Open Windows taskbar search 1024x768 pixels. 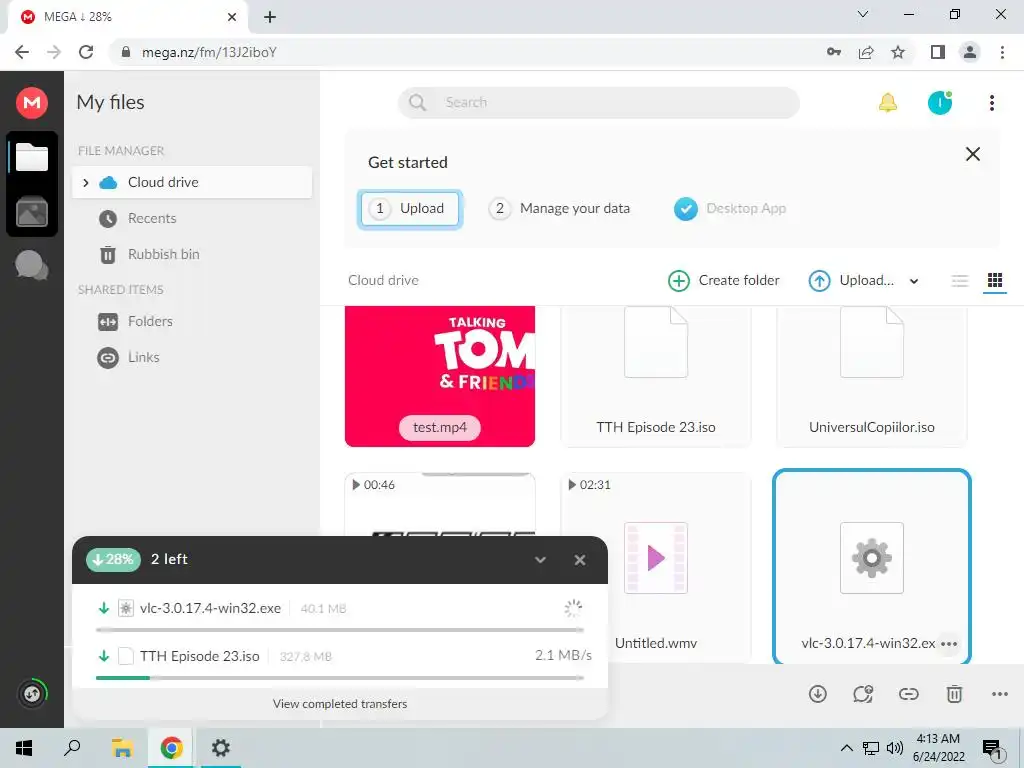(x=72, y=748)
